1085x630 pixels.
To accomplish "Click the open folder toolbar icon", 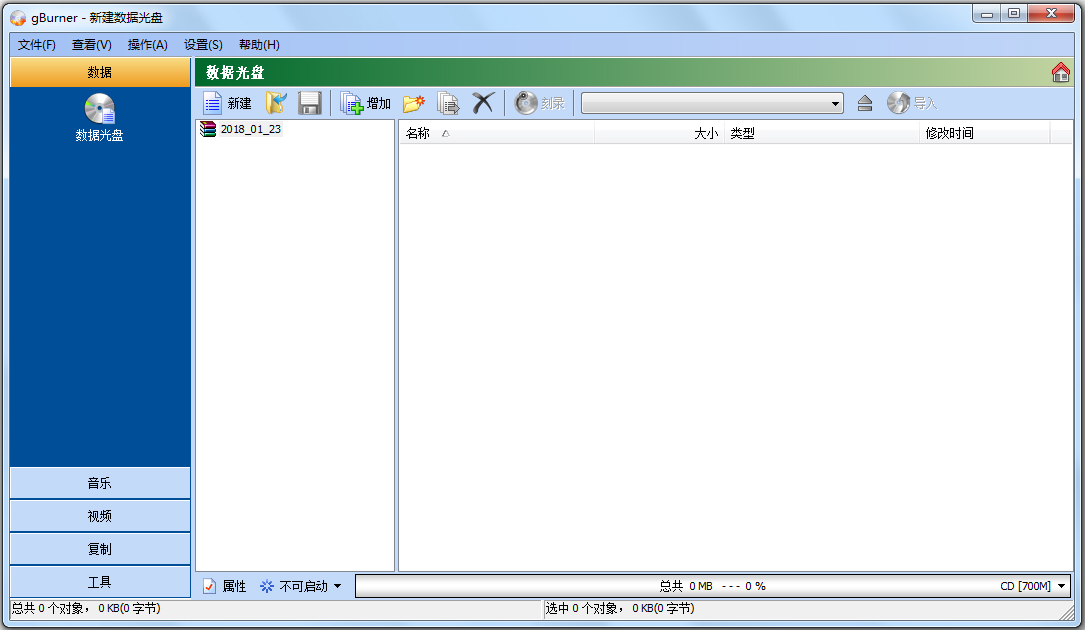I will click(x=276, y=103).
